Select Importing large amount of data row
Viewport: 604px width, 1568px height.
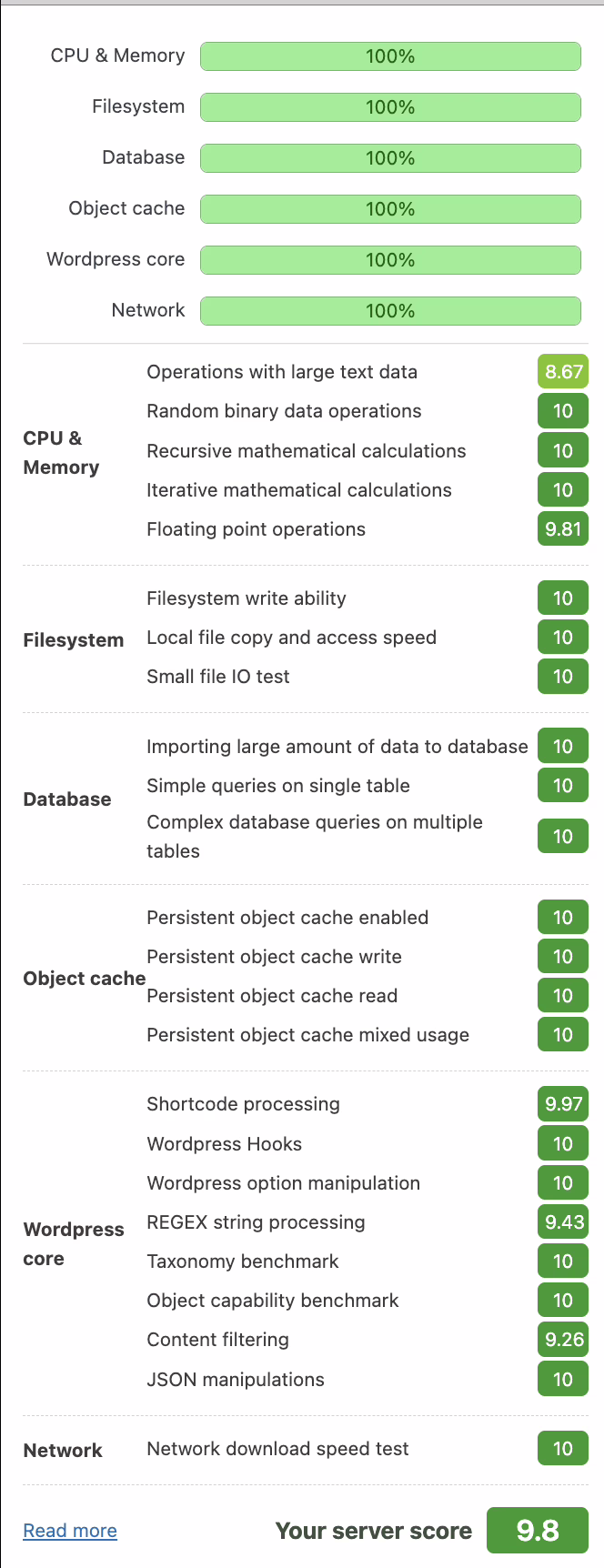pos(367,747)
